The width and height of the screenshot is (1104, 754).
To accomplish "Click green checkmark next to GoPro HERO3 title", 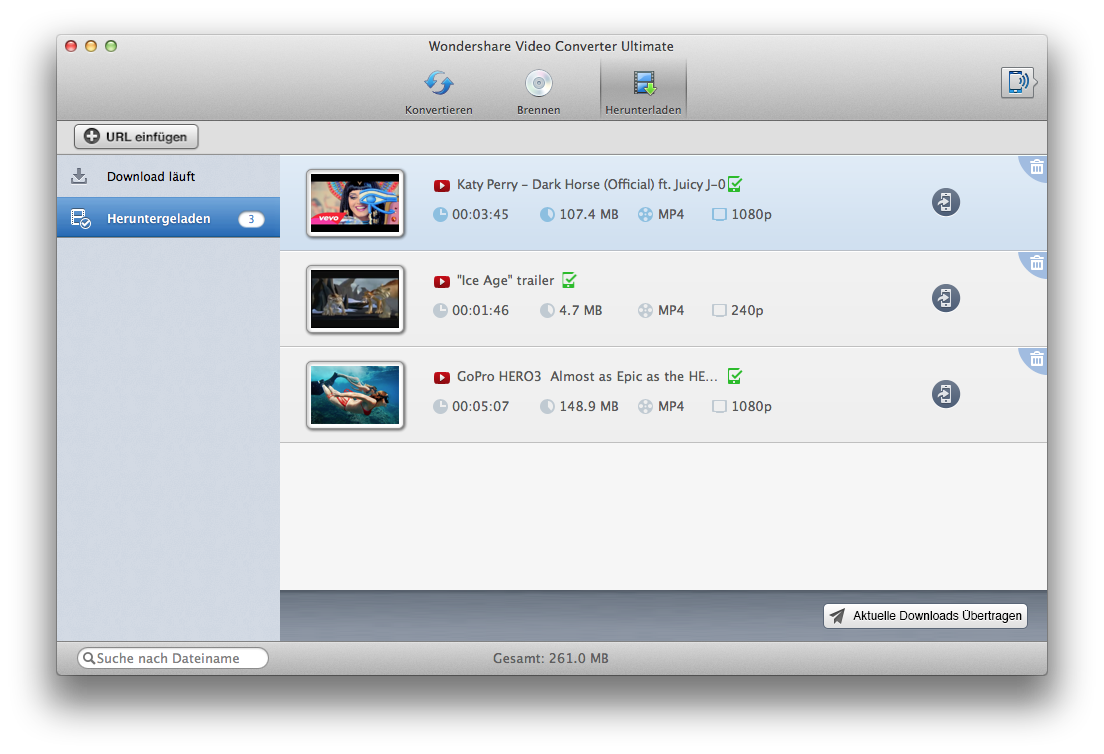I will (x=735, y=376).
